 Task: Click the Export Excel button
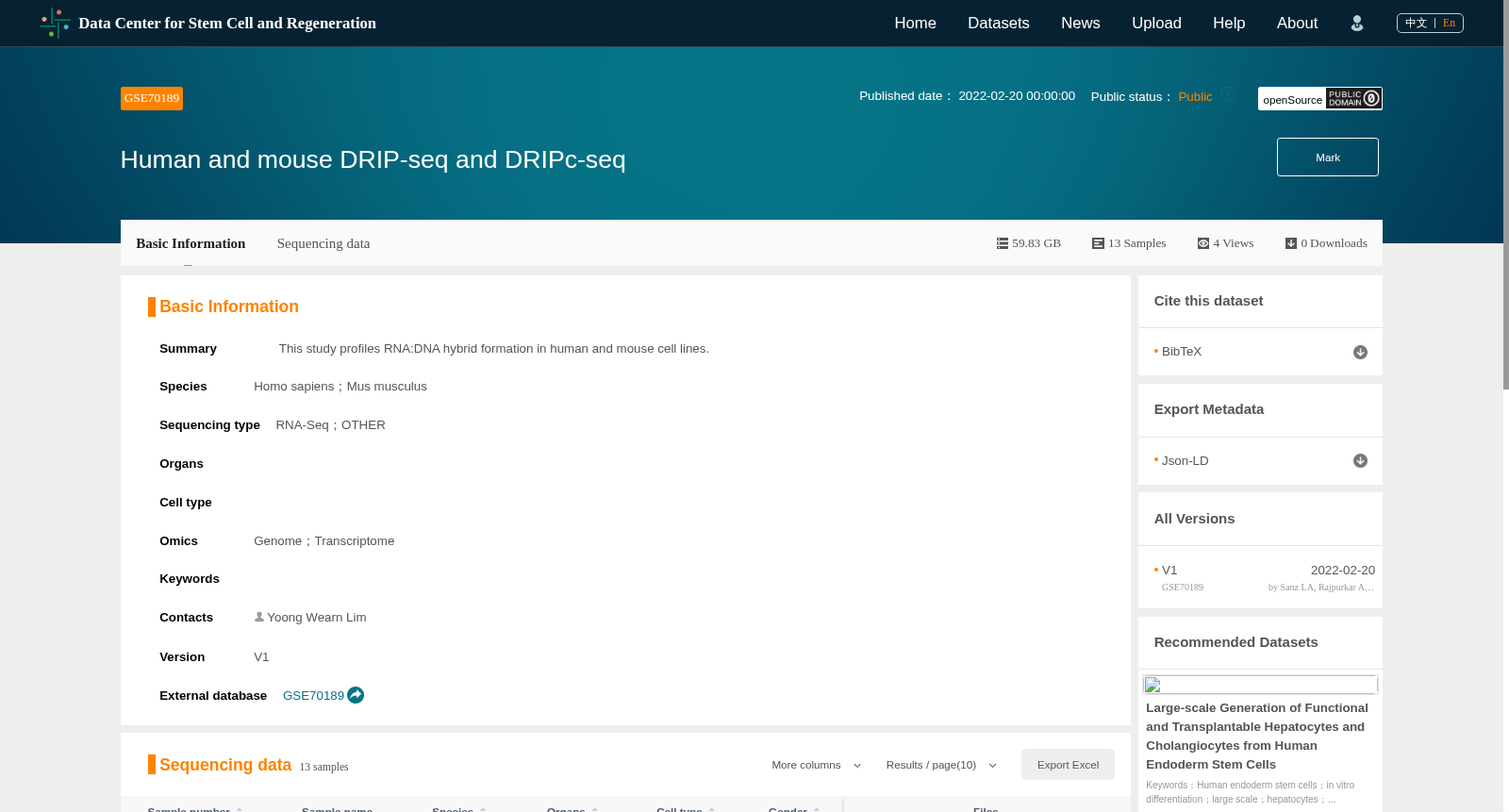1068,765
